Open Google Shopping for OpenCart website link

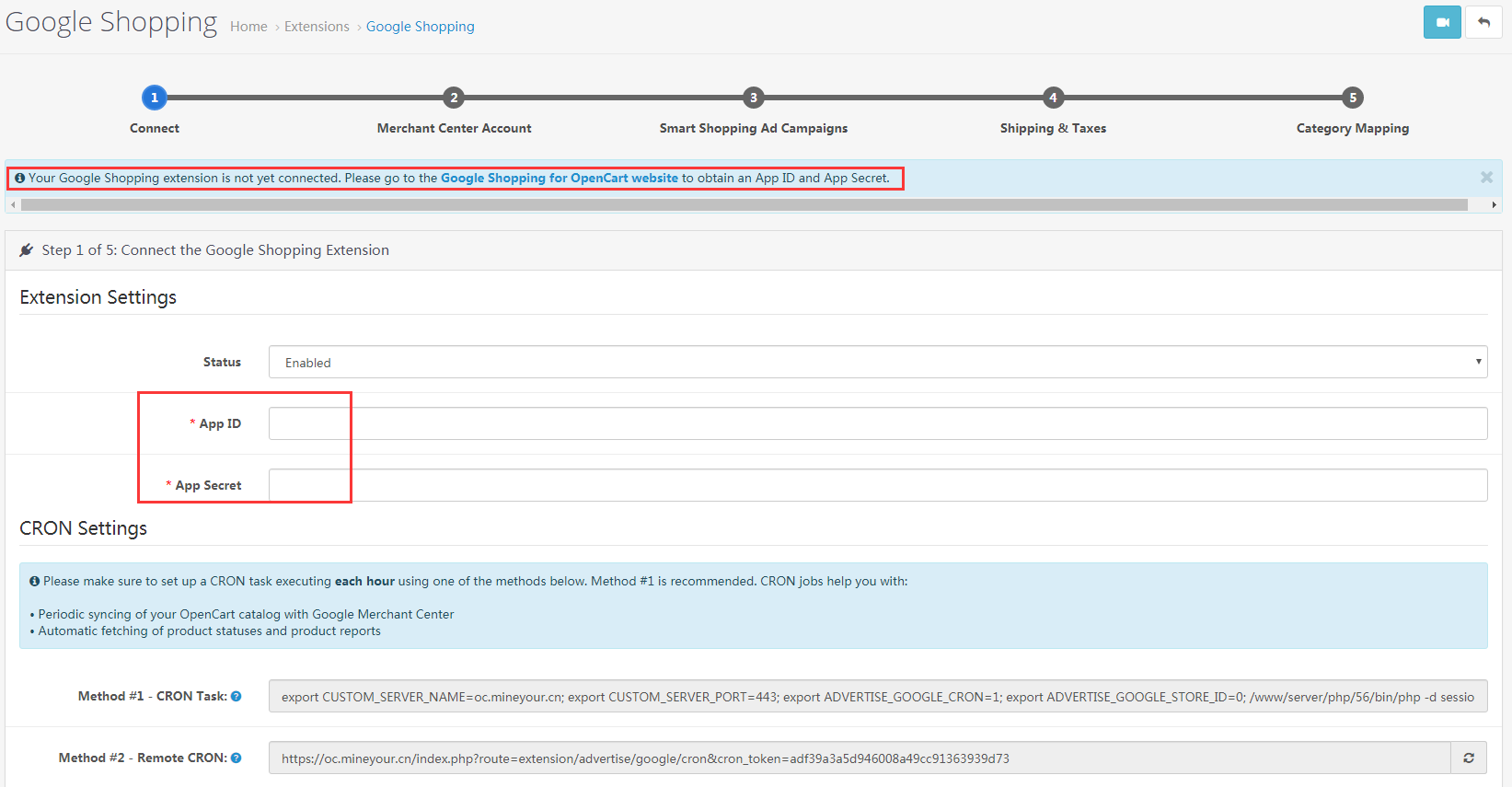[560, 178]
